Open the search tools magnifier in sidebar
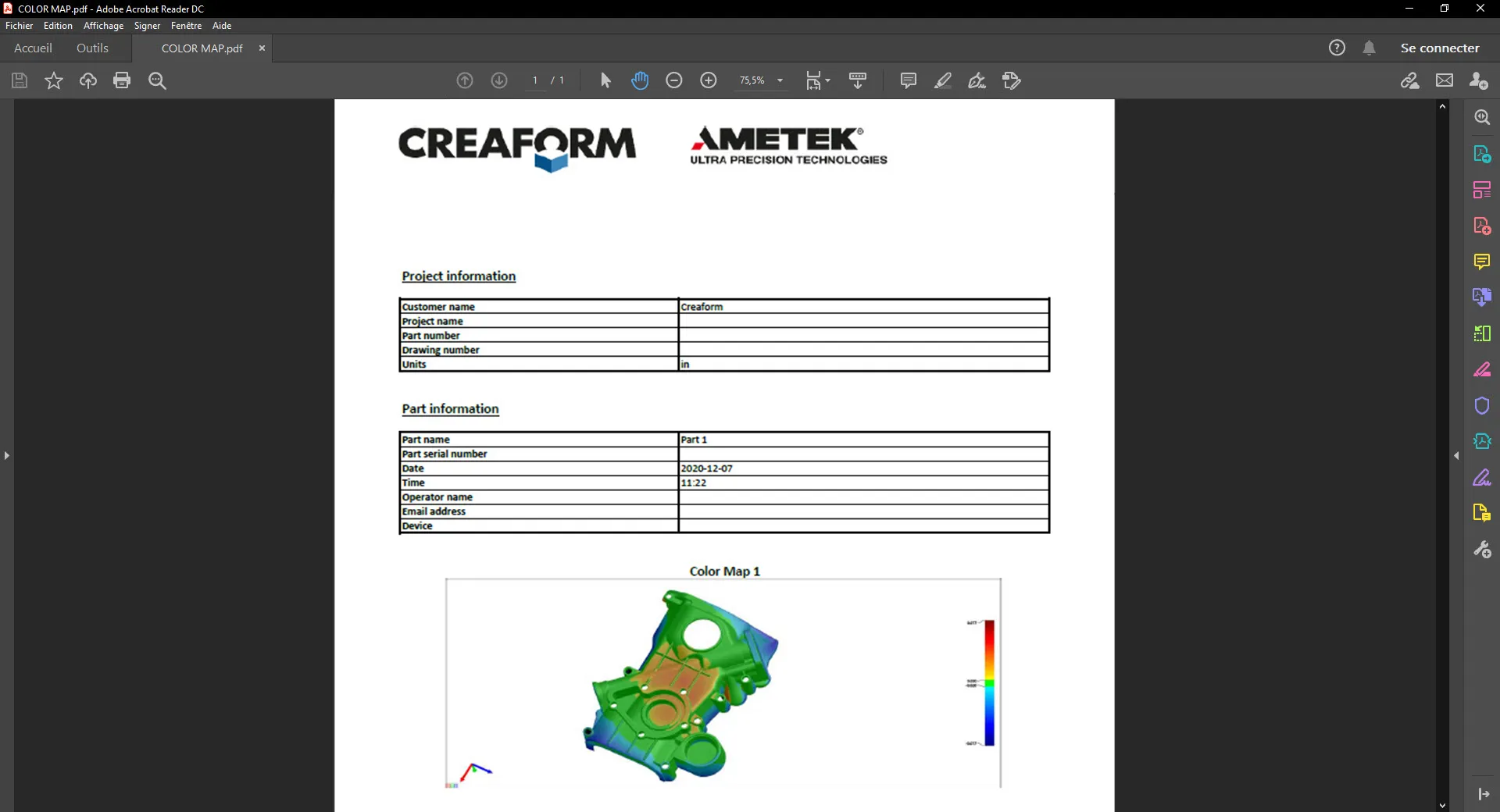 1482,117
